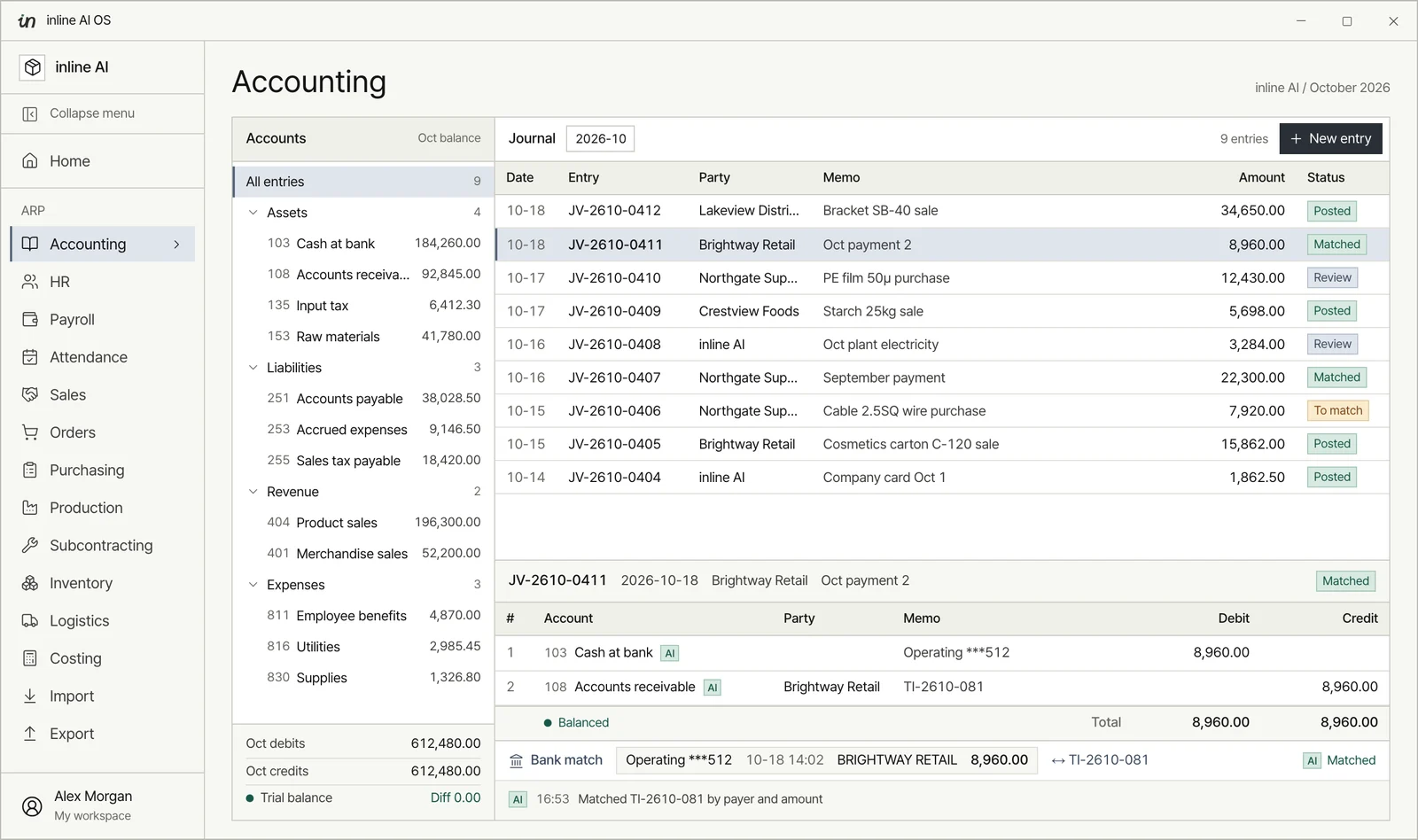Open journal entry JV-2610-0406

point(942,411)
